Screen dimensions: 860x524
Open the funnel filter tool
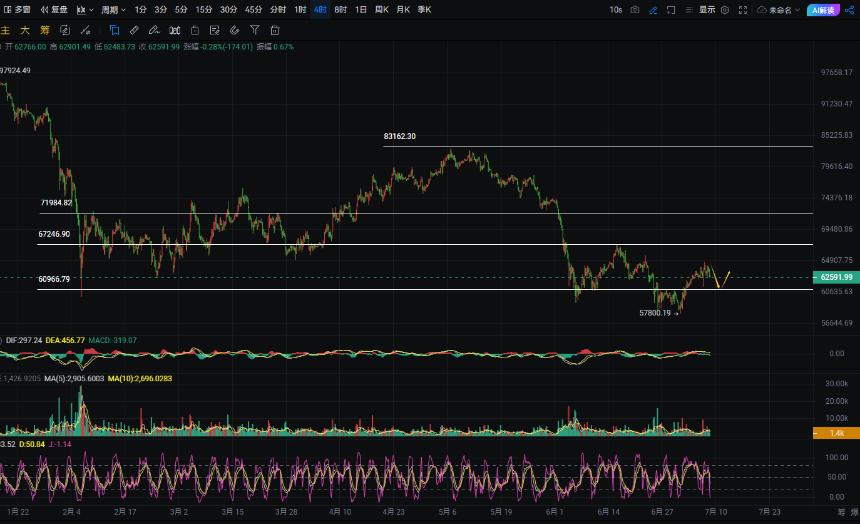(x=254, y=30)
